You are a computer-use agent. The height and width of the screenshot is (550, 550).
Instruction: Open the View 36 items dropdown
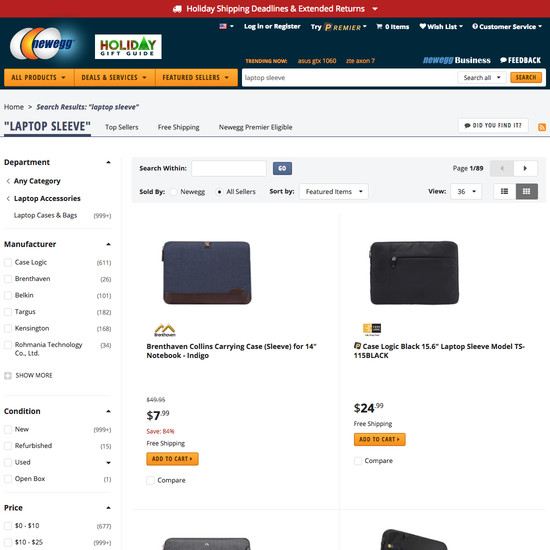[466, 192]
